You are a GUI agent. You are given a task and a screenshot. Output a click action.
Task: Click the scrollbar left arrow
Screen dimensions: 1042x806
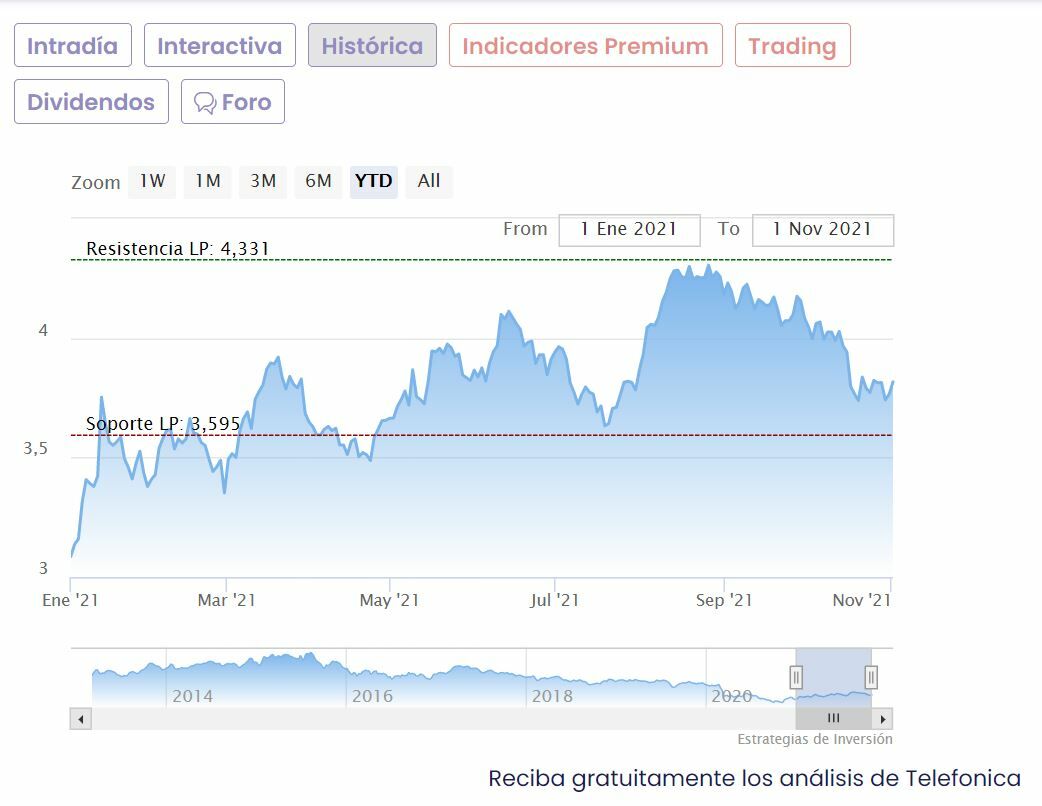click(81, 719)
